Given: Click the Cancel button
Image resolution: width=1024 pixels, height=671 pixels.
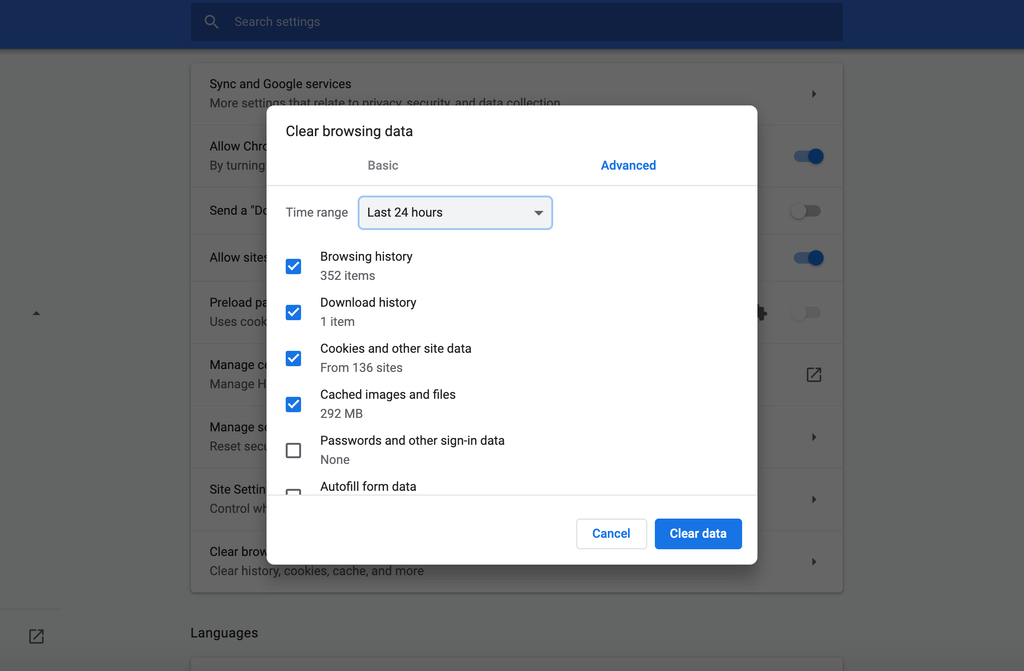Looking at the screenshot, I should point(611,533).
